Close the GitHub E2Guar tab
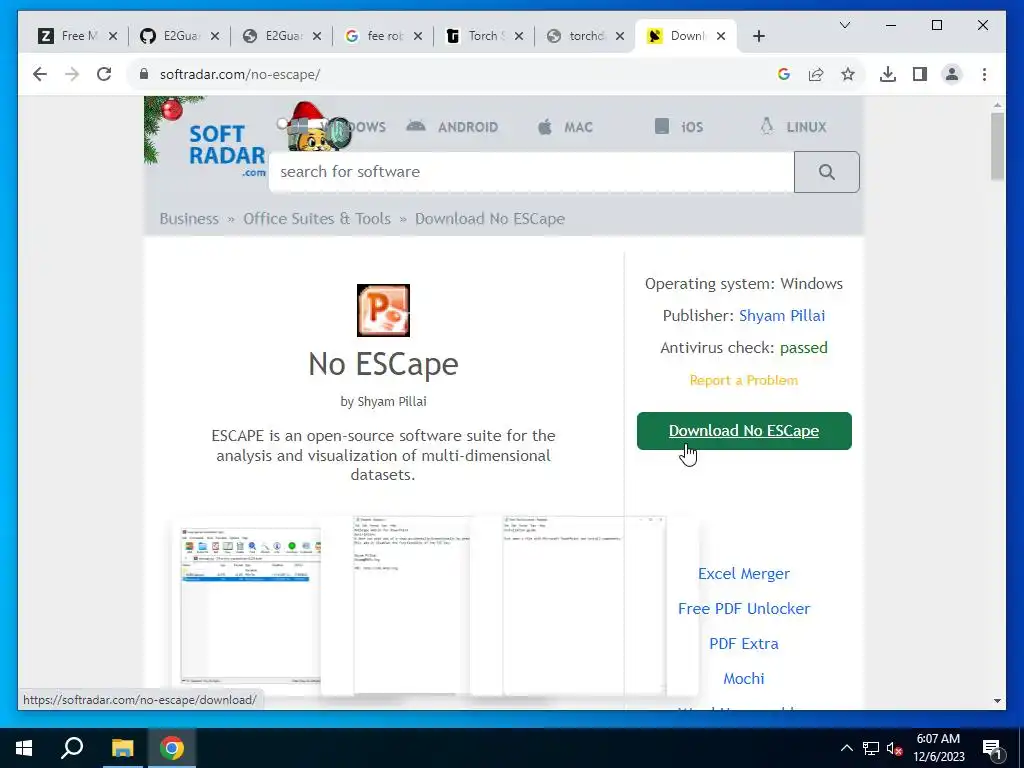The height and width of the screenshot is (768, 1024). (215, 36)
